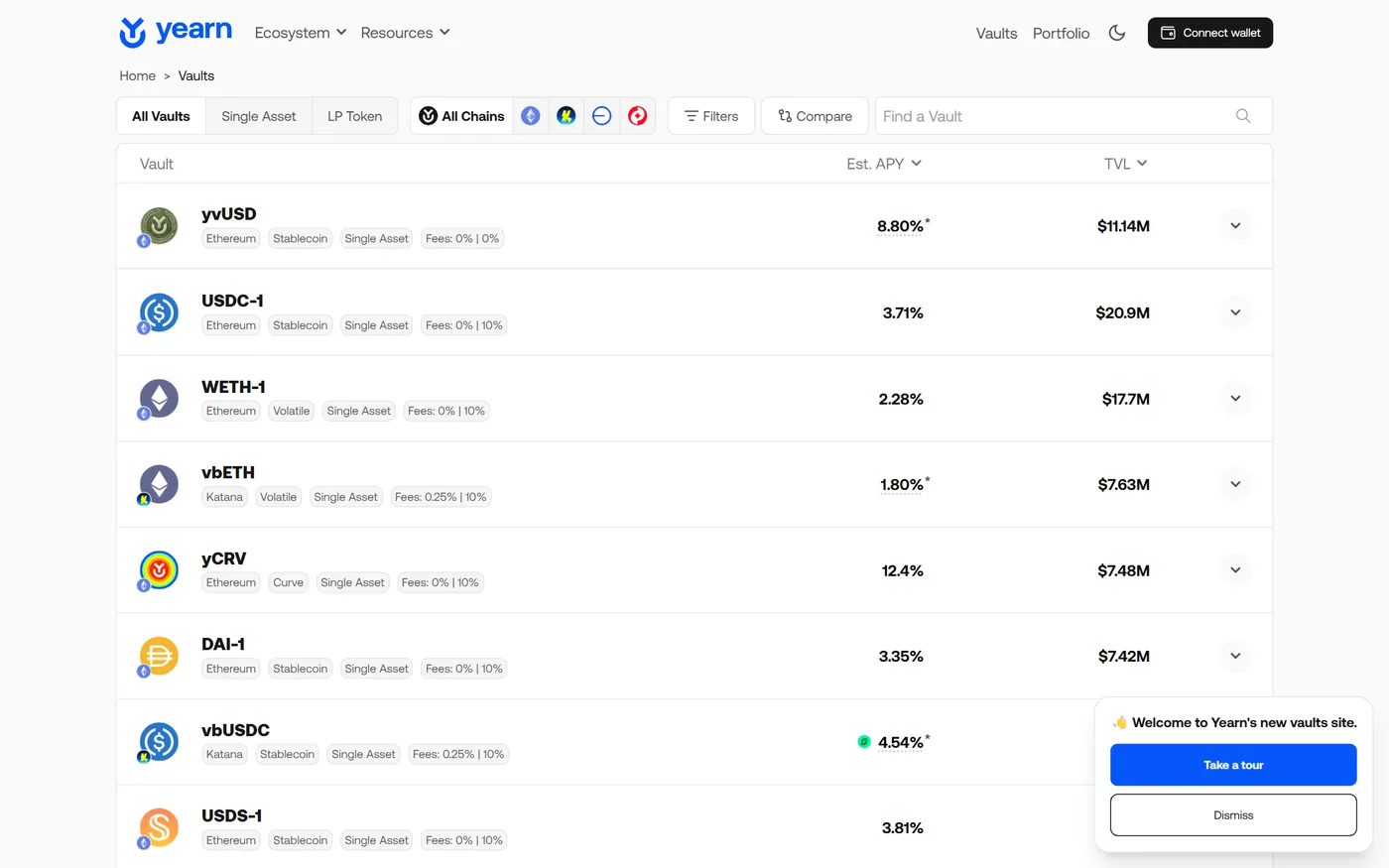Image resolution: width=1389 pixels, height=868 pixels.
Task: Click the "Fees: 0% | 0%" tag on yvUSD
Action: point(462,238)
